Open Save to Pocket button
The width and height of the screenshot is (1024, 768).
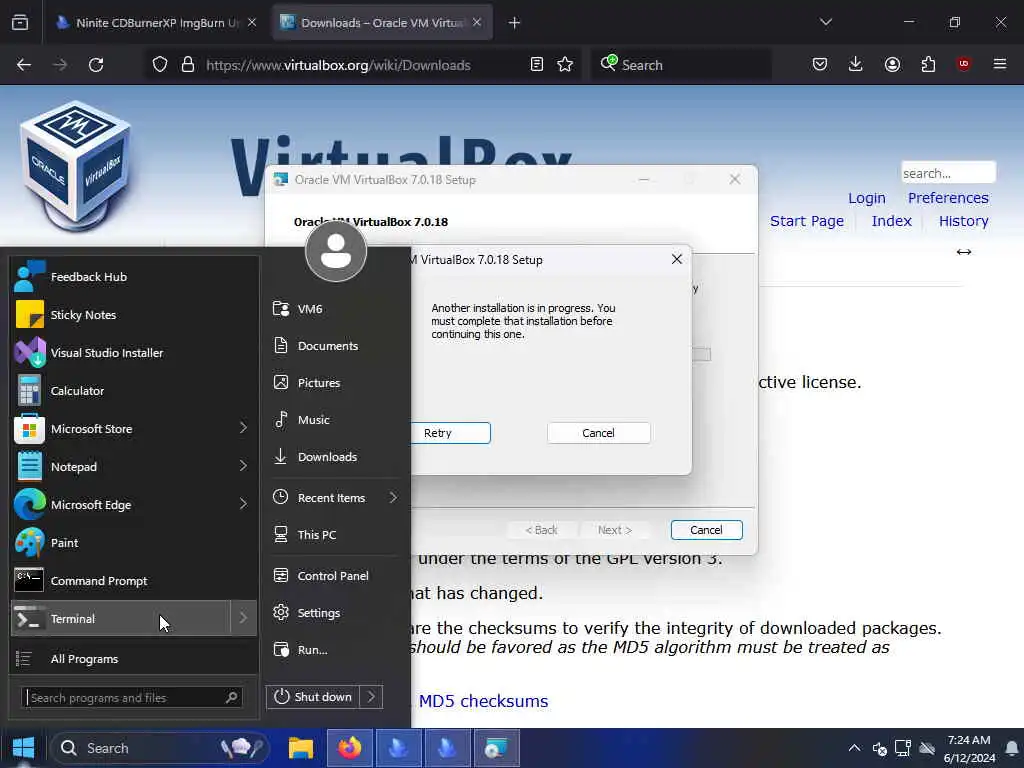click(820, 65)
